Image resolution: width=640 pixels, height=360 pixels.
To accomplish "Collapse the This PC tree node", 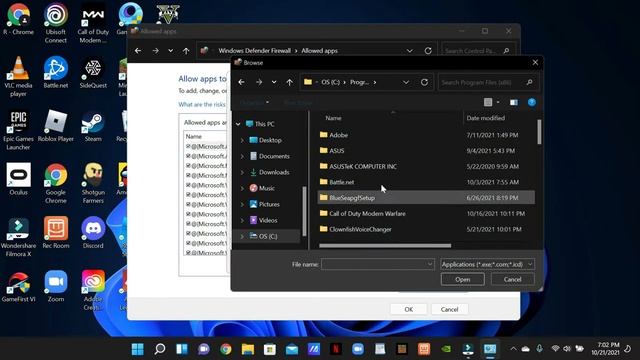I will [238, 124].
